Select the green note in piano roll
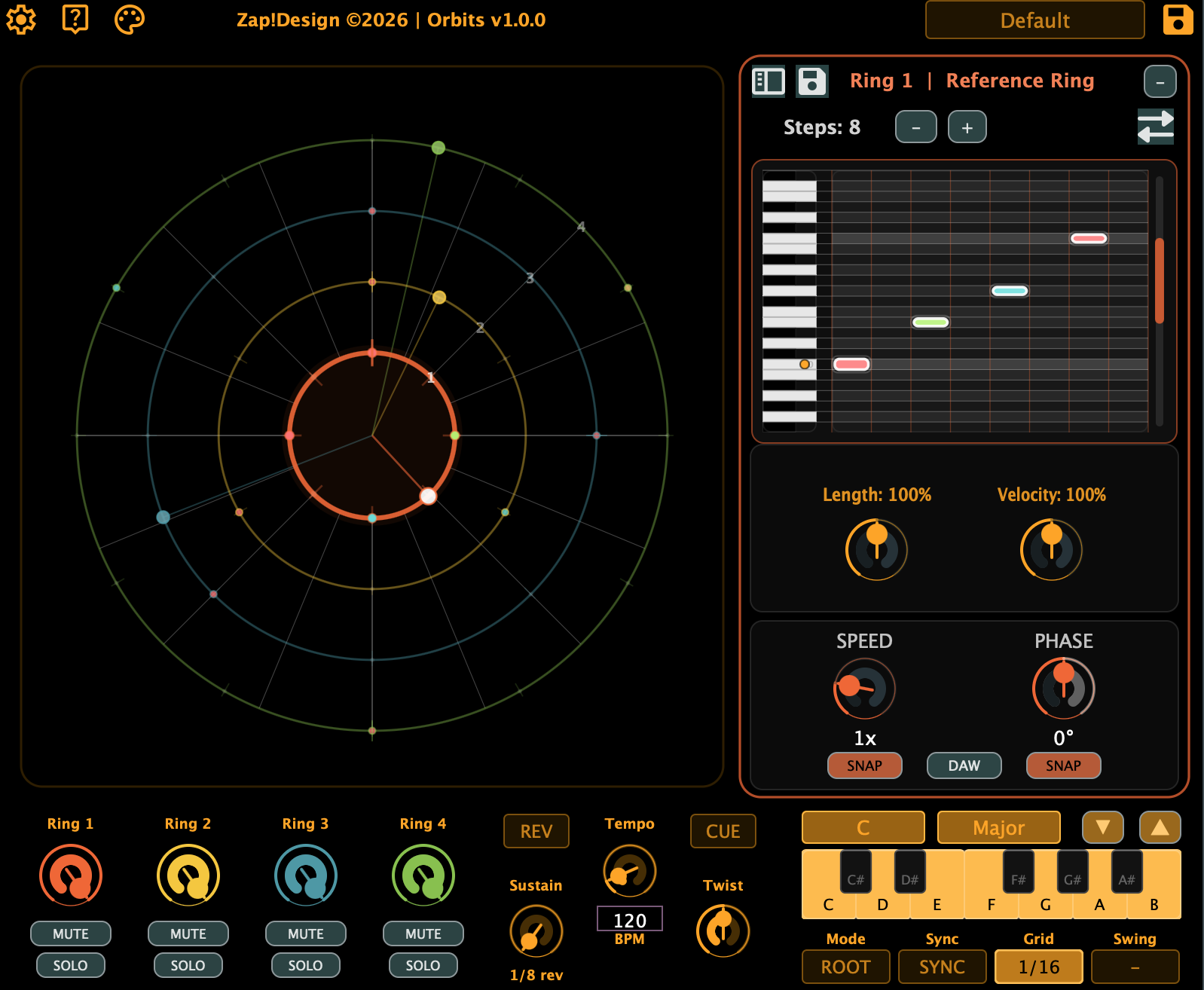The width and height of the screenshot is (1204, 990). (931, 322)
